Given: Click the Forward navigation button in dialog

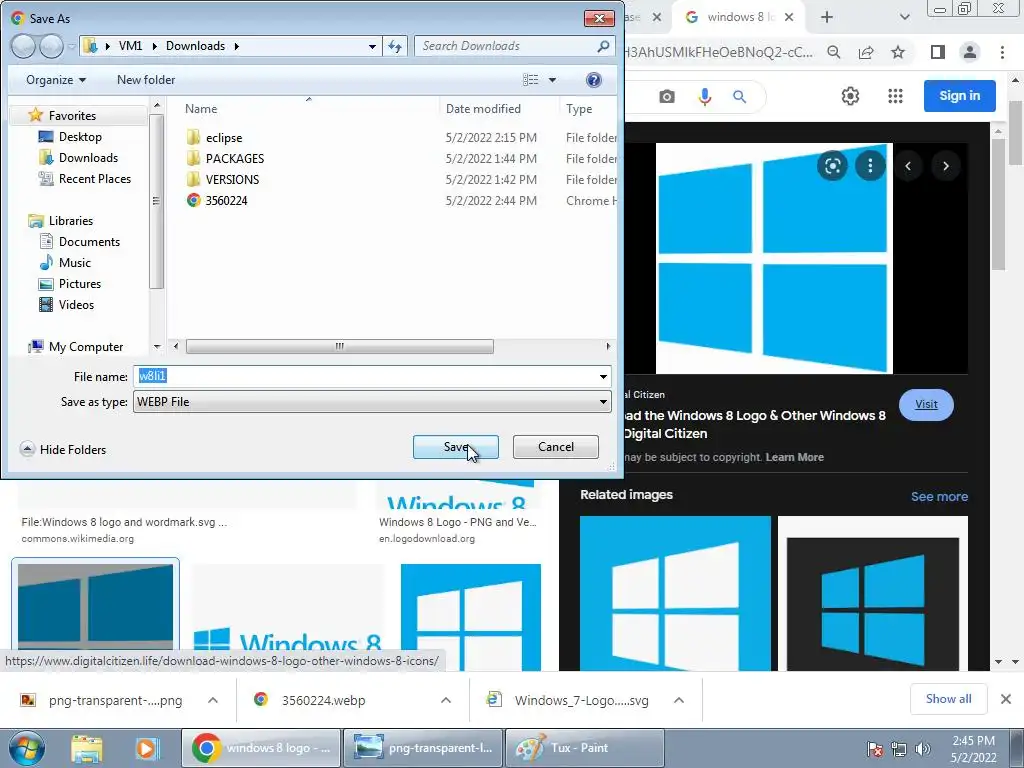Looking at the screenshot, I should [x=50, y=46].
